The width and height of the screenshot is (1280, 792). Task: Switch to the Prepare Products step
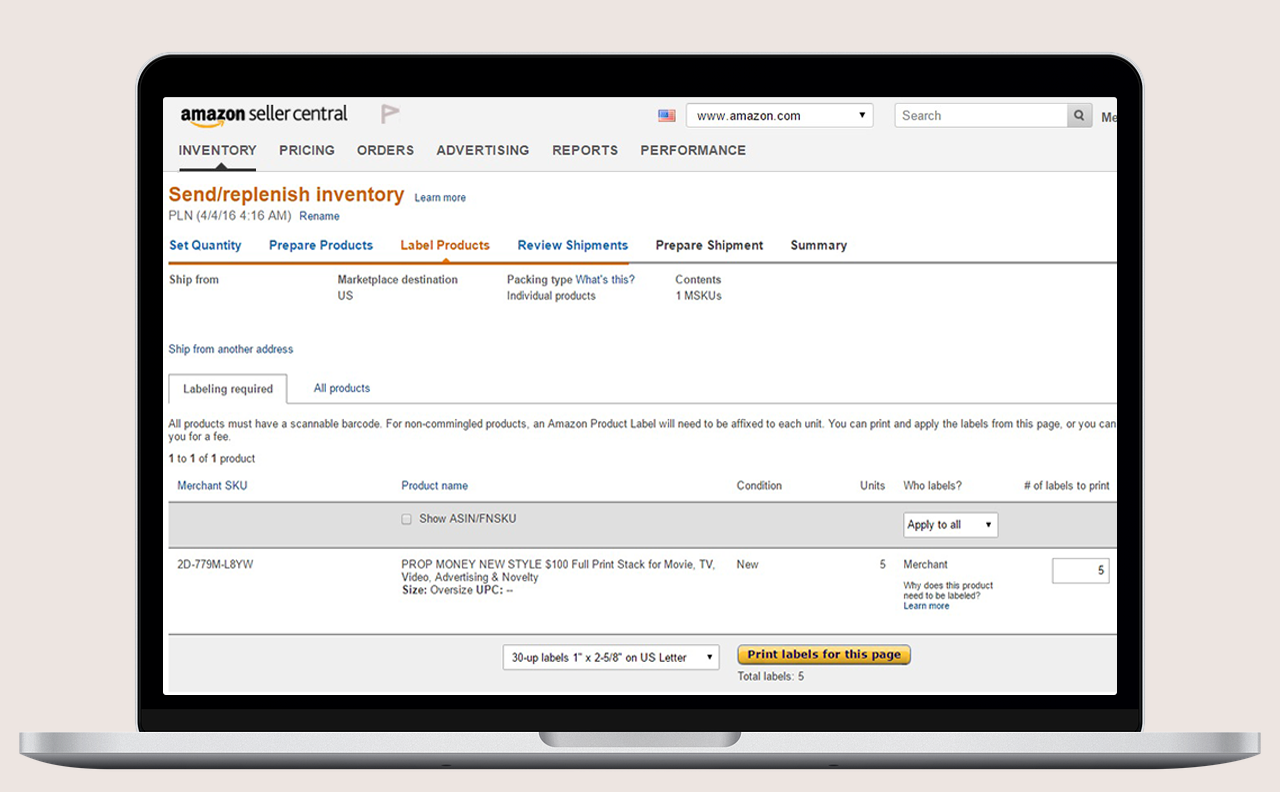320,245
